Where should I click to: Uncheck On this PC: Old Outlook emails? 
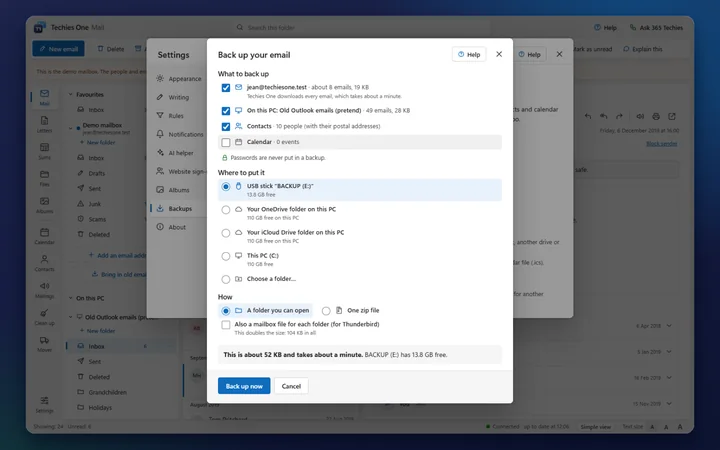click(x=225, y=111)
